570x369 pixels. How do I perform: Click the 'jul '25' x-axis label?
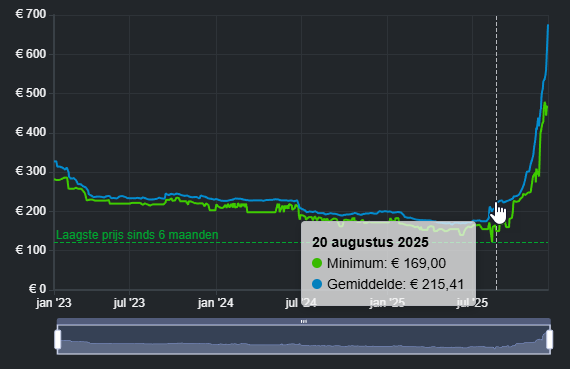point(472,303)
